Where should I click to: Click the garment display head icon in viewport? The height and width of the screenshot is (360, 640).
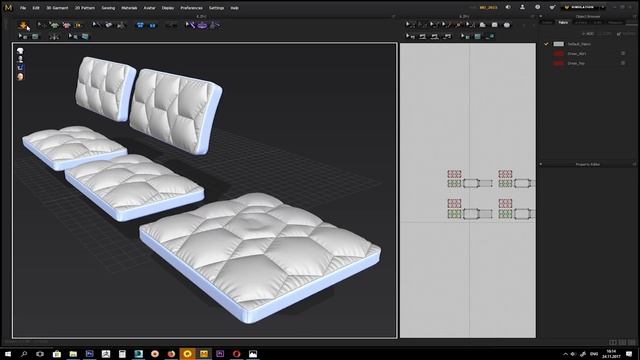click(x=20, y=51)
